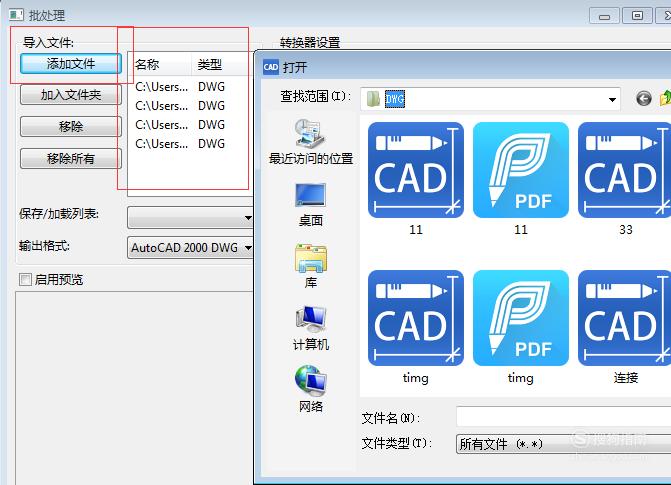Open 计算机 location in sidebar
The height and width of the screenshot is (485, 671).
pos(311,328)
